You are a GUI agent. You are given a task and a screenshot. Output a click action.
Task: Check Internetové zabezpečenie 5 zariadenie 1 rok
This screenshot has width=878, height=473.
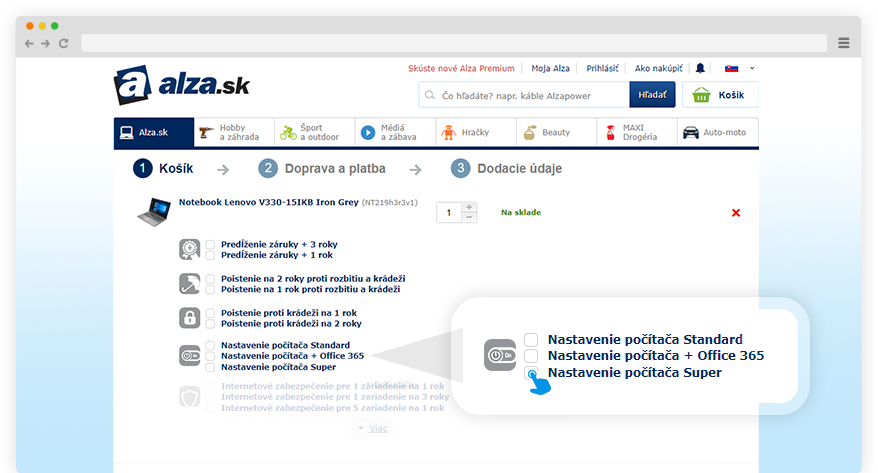210,408
